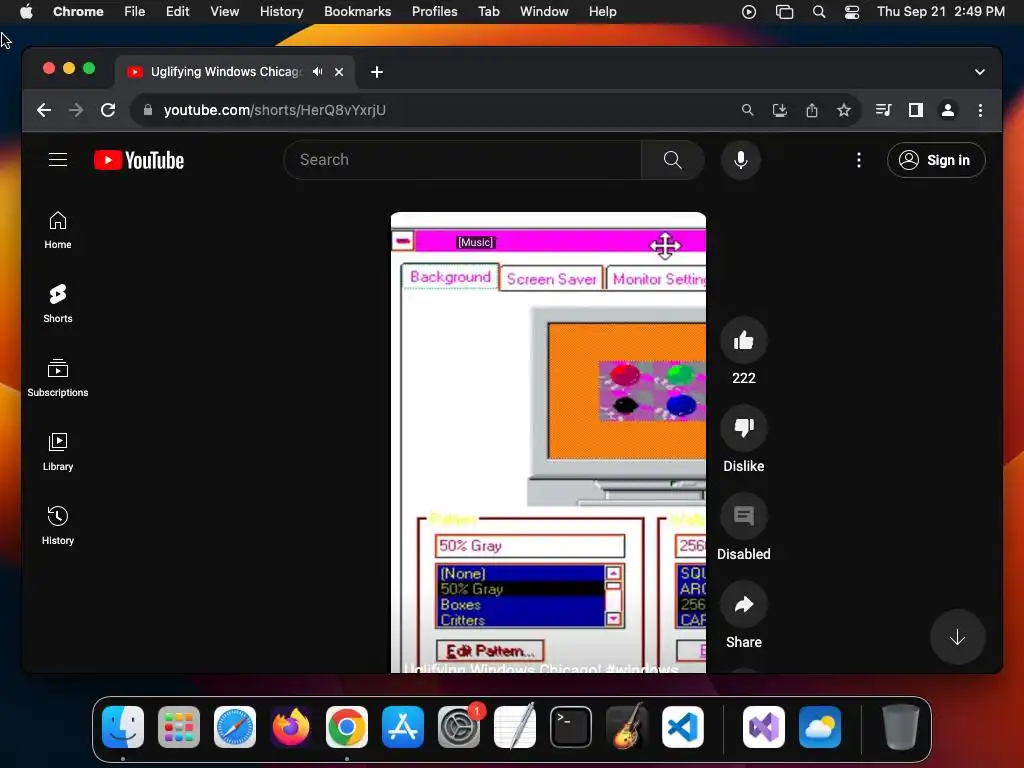Viewport: 1024px width, 768px height.
Task: Open Shorts in YouTube sidebar
Action: [58, 304]
